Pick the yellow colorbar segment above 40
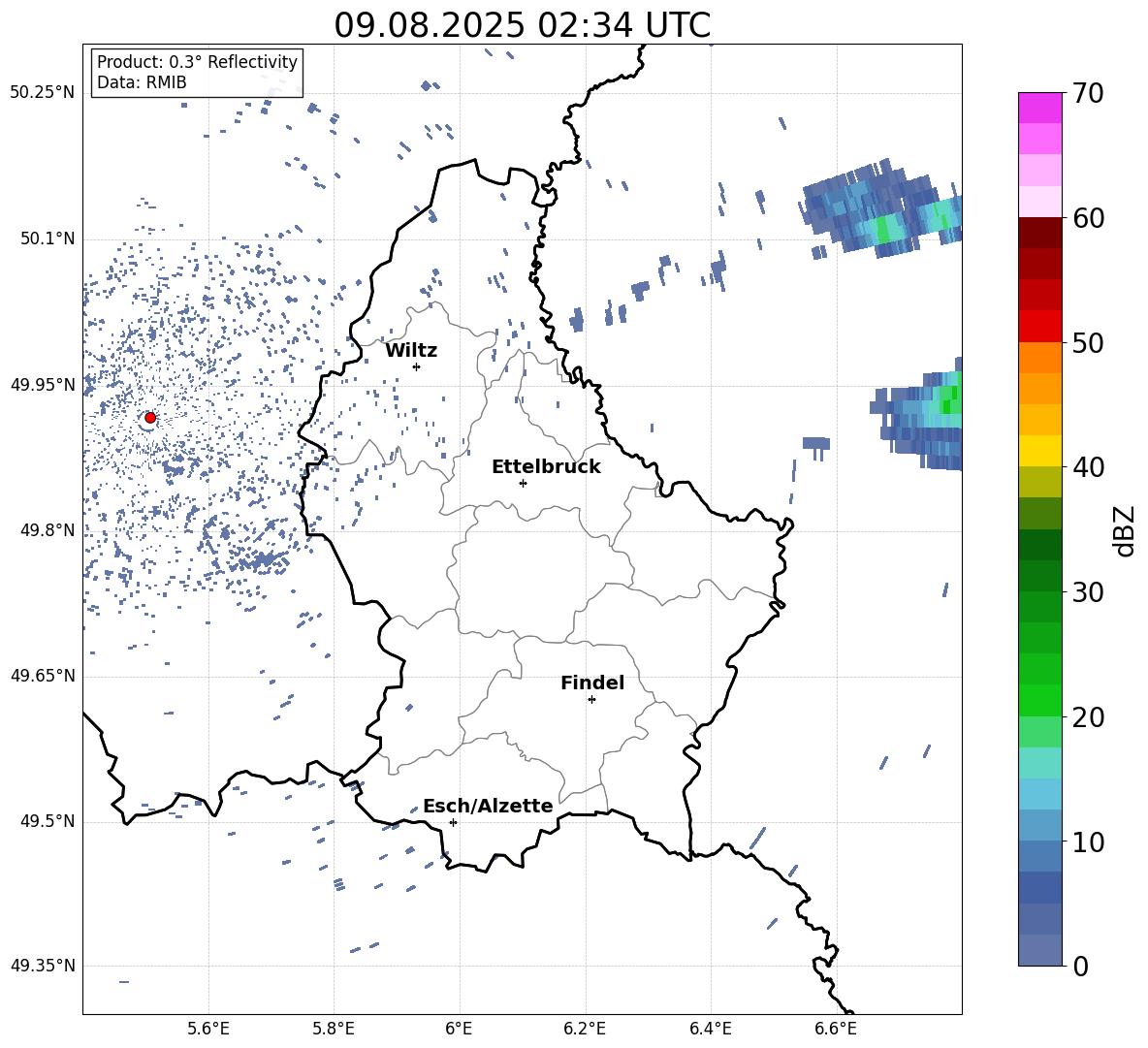 1039,451
